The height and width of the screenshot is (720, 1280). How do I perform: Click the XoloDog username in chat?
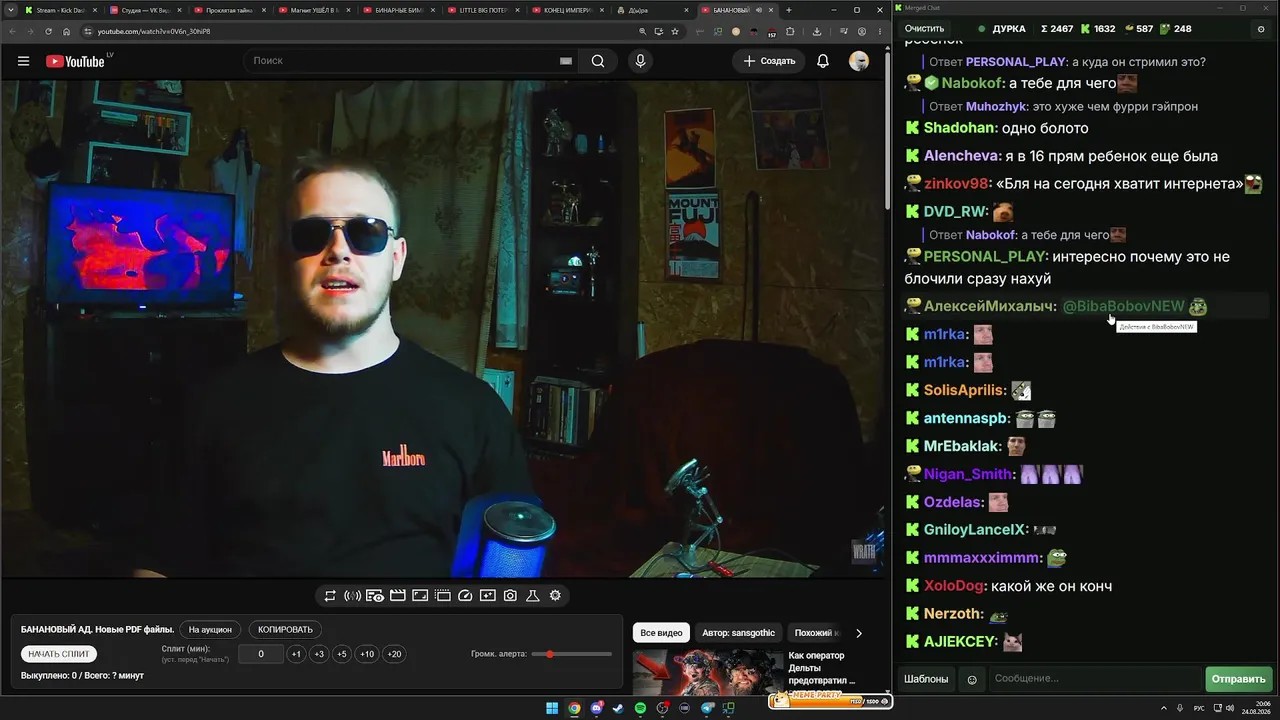point(954,586)
